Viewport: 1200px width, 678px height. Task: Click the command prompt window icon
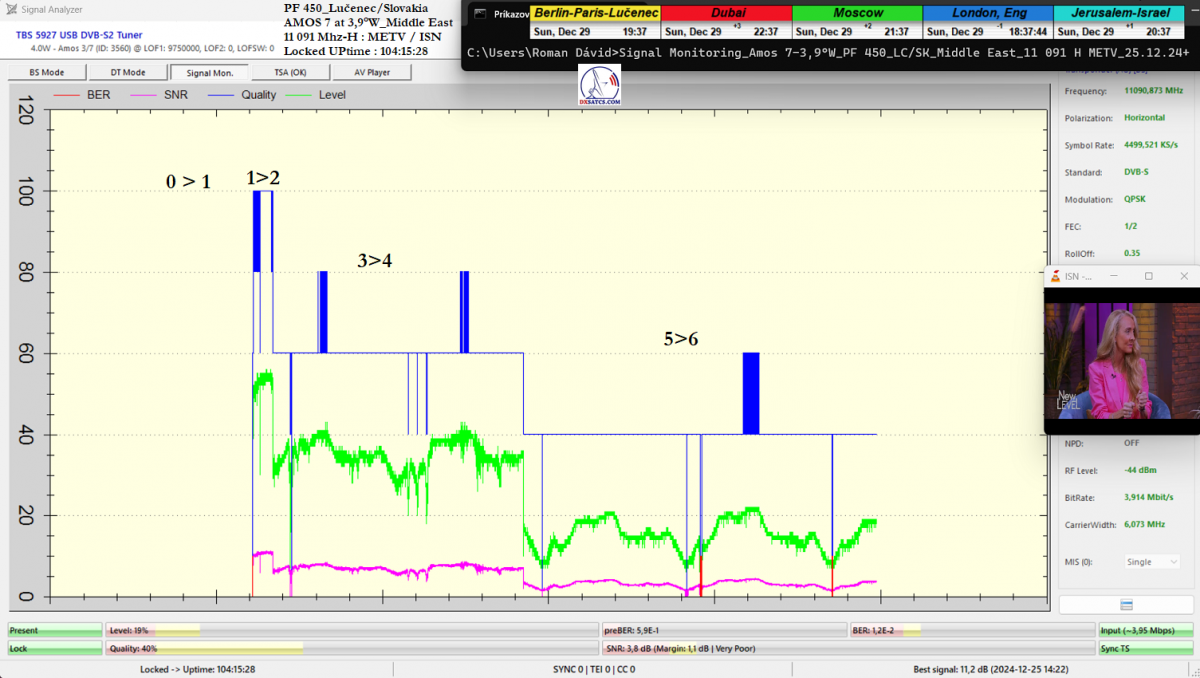(480, 14)
